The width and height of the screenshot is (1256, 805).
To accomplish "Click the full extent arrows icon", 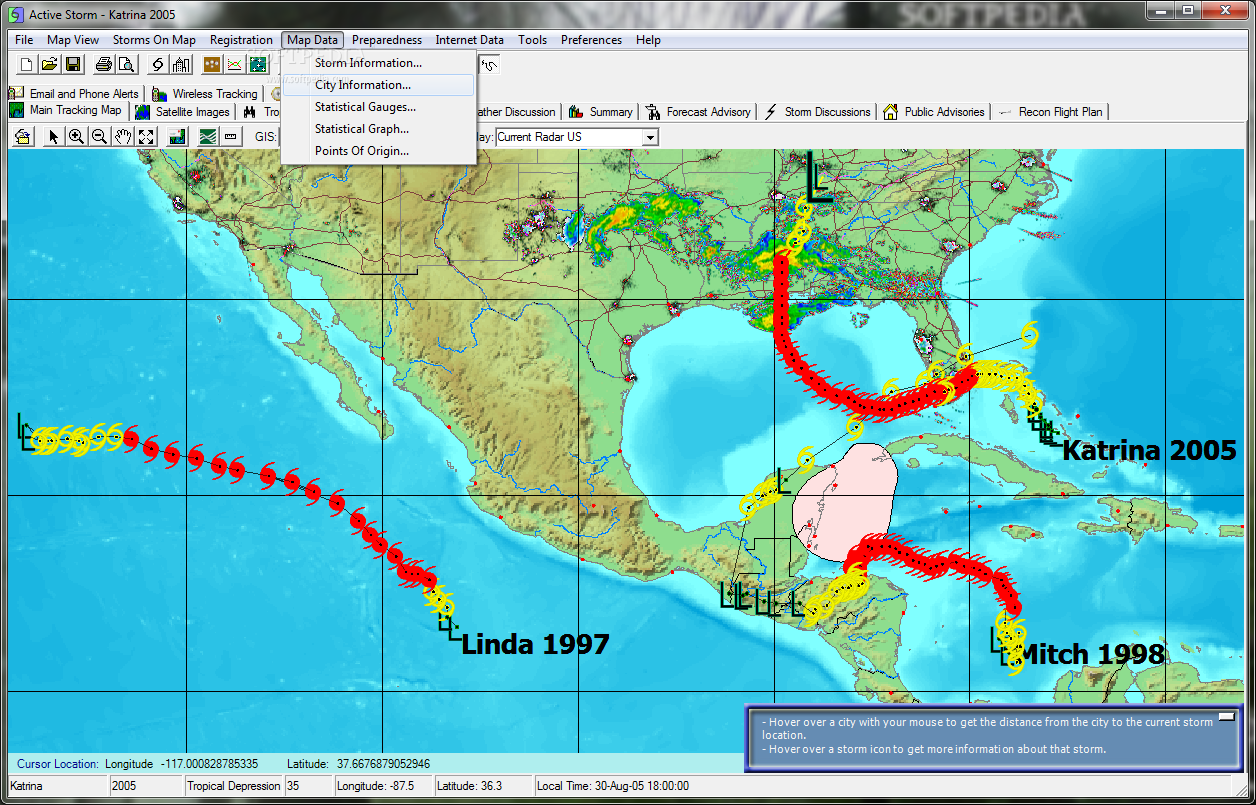I will click(x=145, y=137).
